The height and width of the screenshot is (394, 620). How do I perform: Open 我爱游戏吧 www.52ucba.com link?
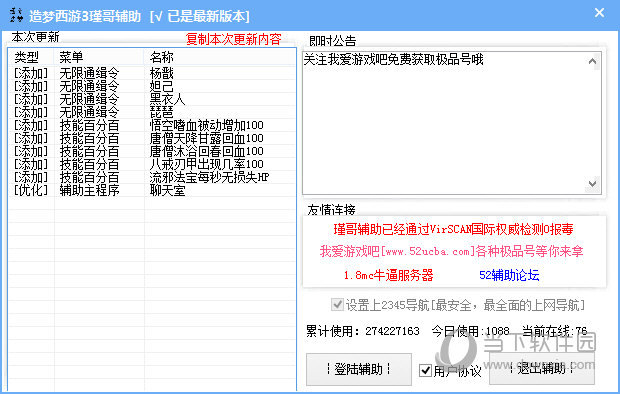click(x=452, y=251)
